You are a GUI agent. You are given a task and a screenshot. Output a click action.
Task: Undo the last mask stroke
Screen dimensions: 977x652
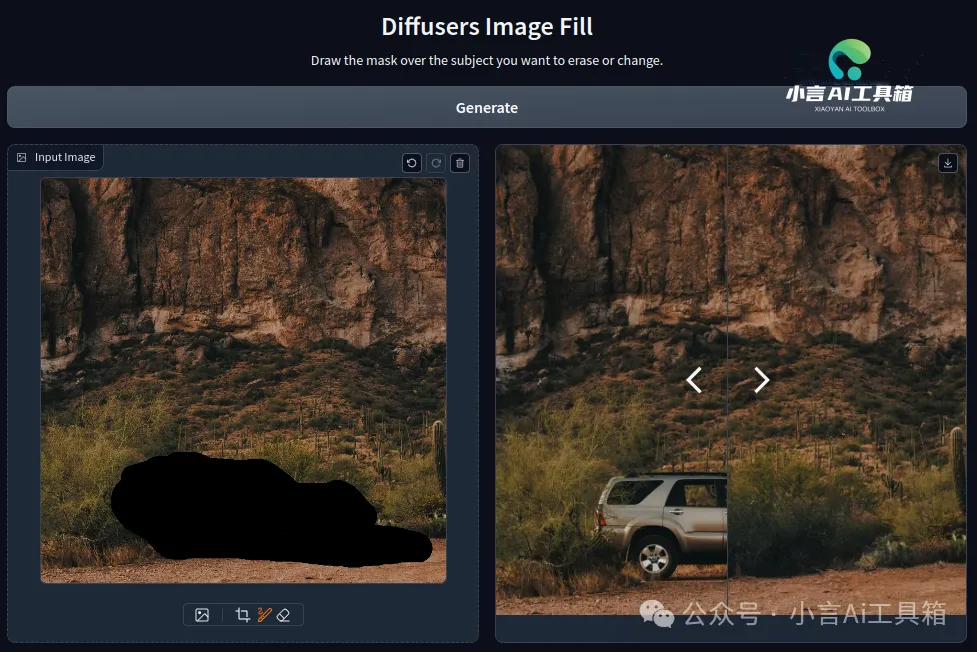[x=412, y=163]
